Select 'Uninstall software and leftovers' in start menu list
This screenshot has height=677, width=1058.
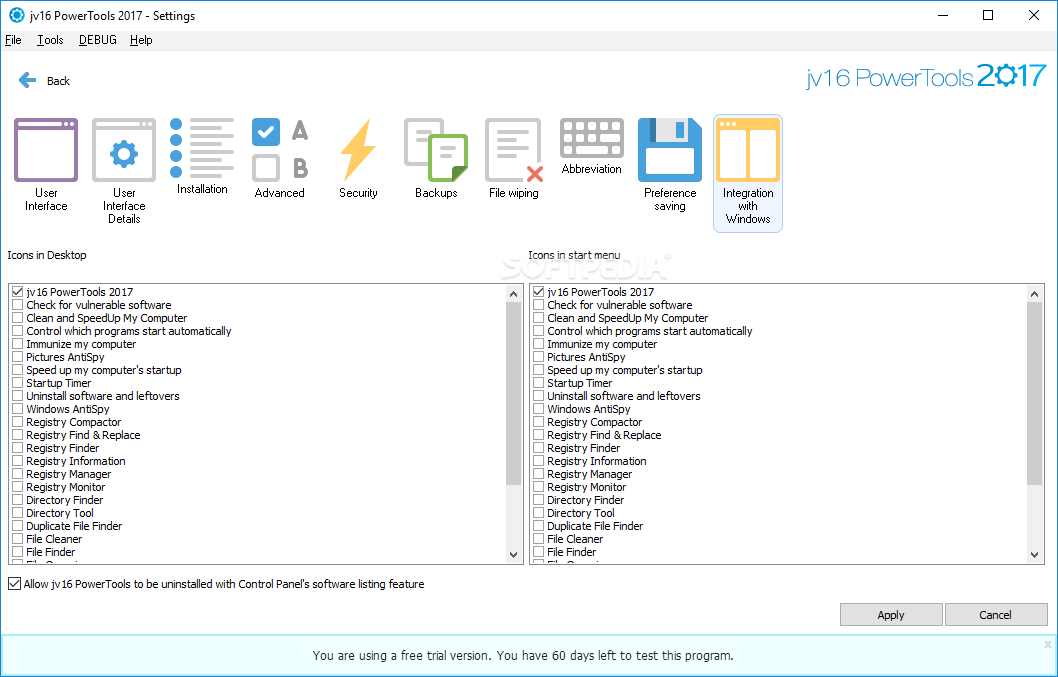point(623,396)
